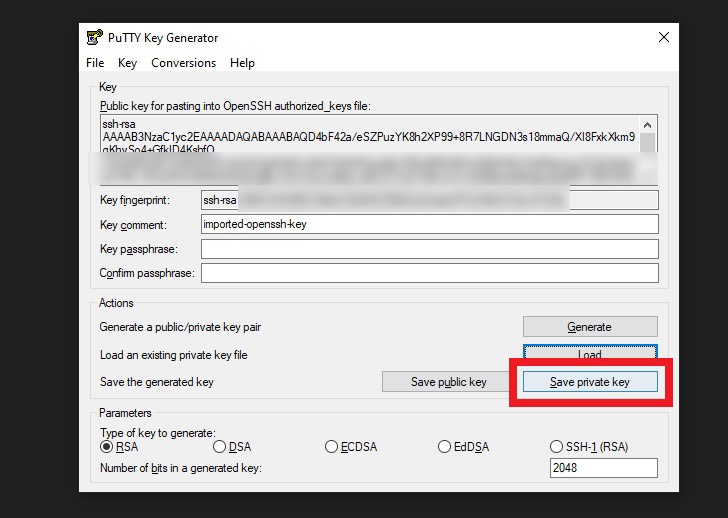Choose ECDSA as key type
The width and height of the screenshot is (728, 518).
coord(332,447)
